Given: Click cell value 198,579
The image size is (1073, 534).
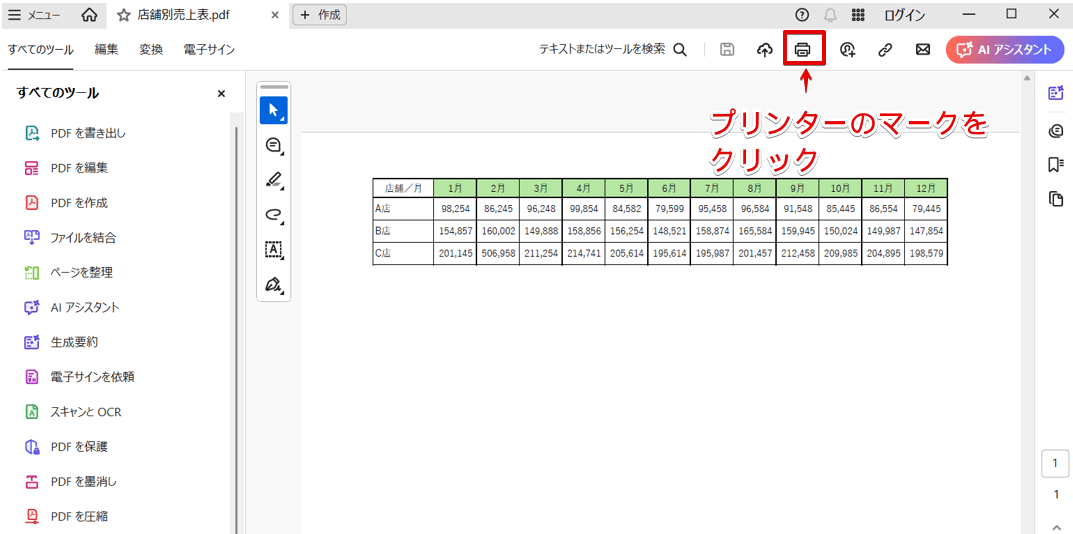Looking at the screenshot, I should (x=926, y=254).
